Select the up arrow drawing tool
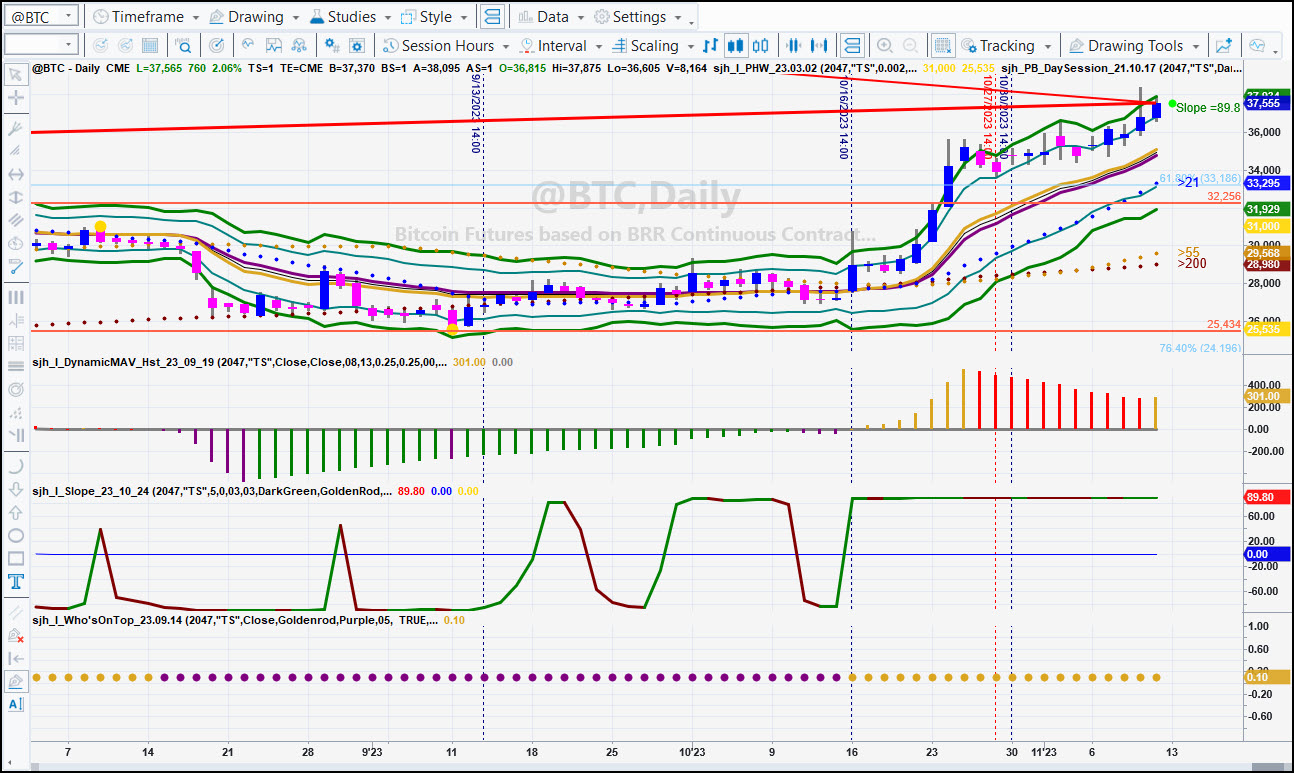 [15, 513]
